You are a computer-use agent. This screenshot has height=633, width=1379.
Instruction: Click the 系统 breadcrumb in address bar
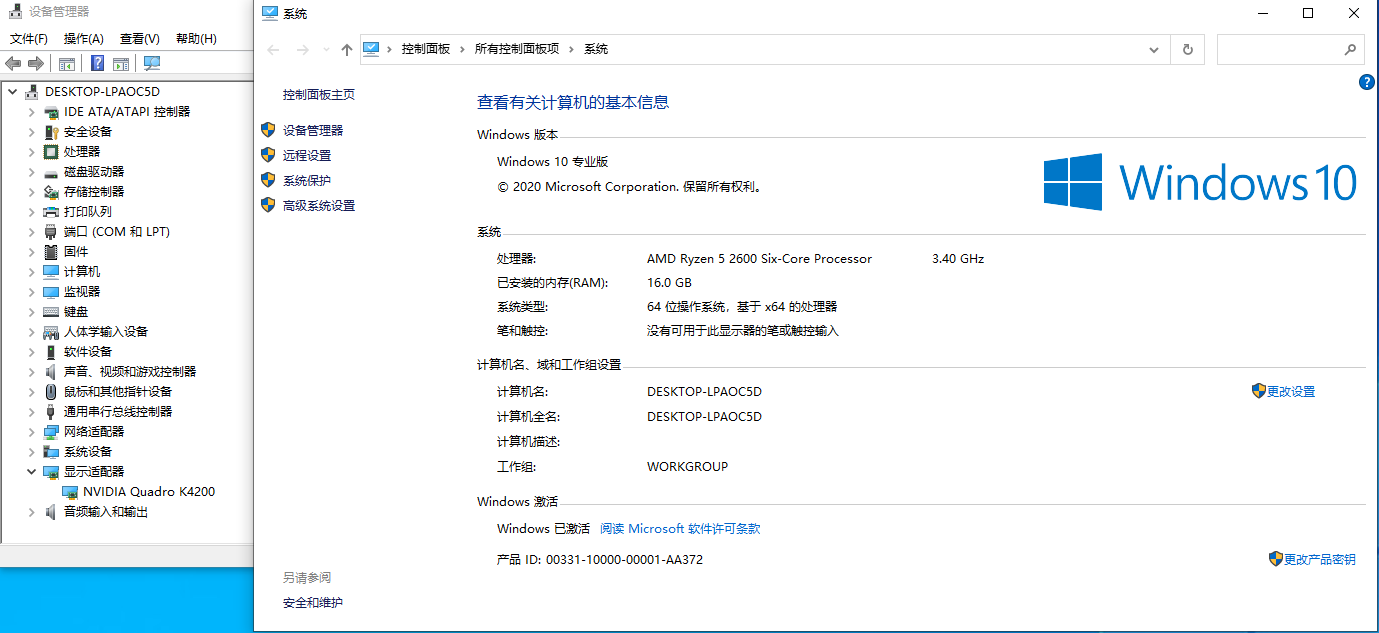[x=596, y=49]
